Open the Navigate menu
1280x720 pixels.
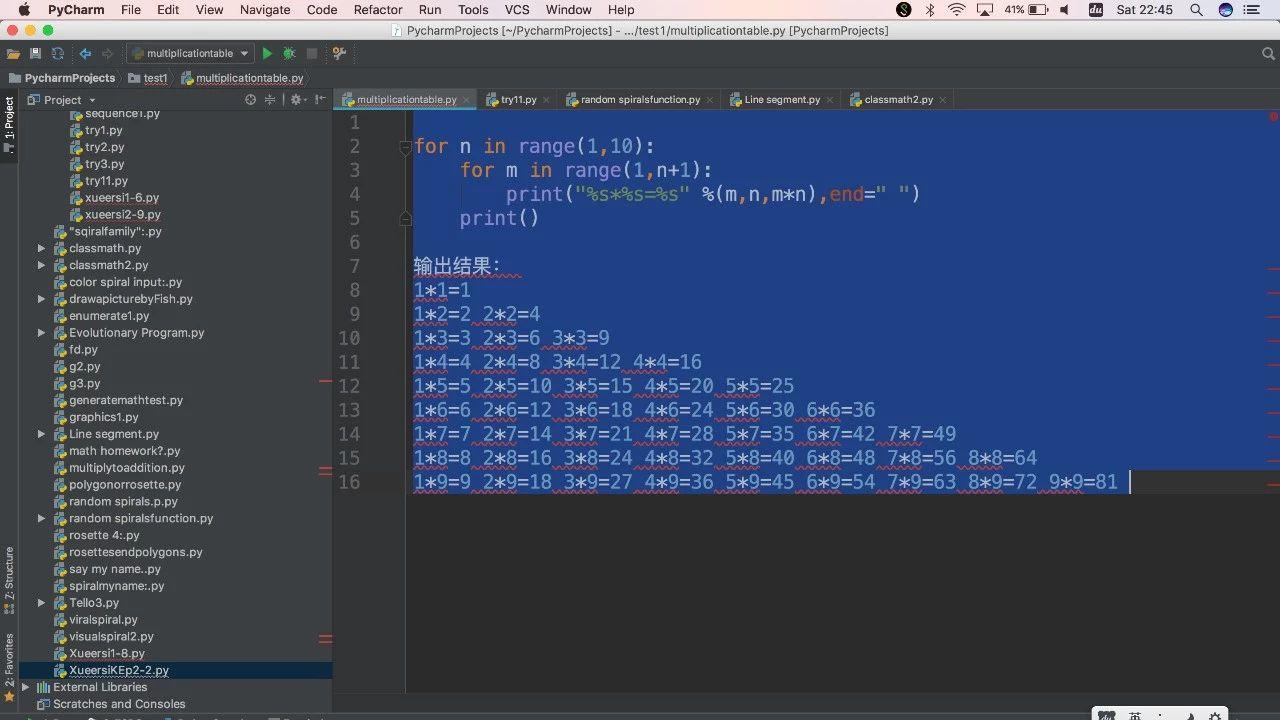pyautogui.click(x=265, y=10)
